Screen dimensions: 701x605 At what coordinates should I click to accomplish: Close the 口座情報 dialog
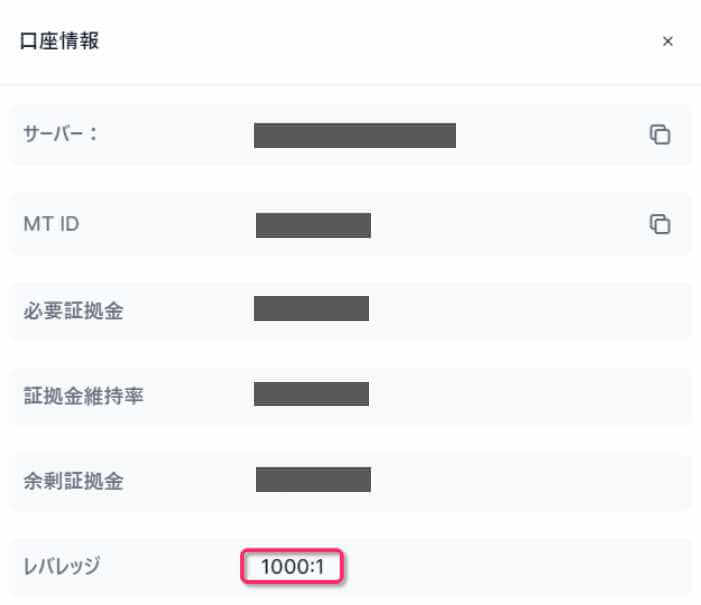click(x=667, y=42)
